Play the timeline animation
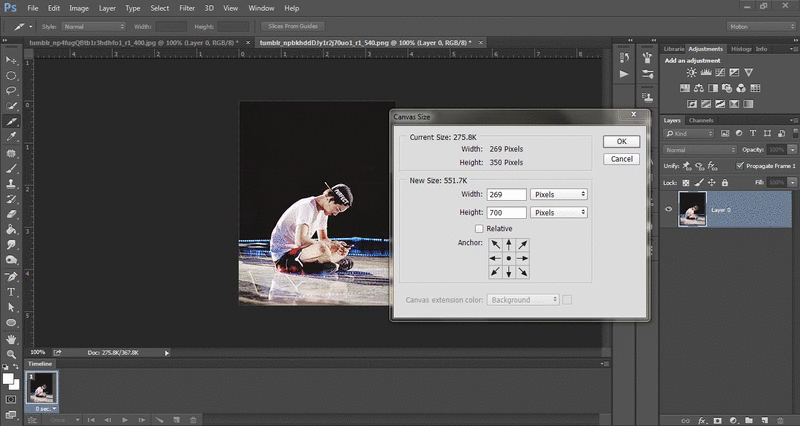Image resolution: width=800 pixels, height=426 pixels. (x=123, y=420)
